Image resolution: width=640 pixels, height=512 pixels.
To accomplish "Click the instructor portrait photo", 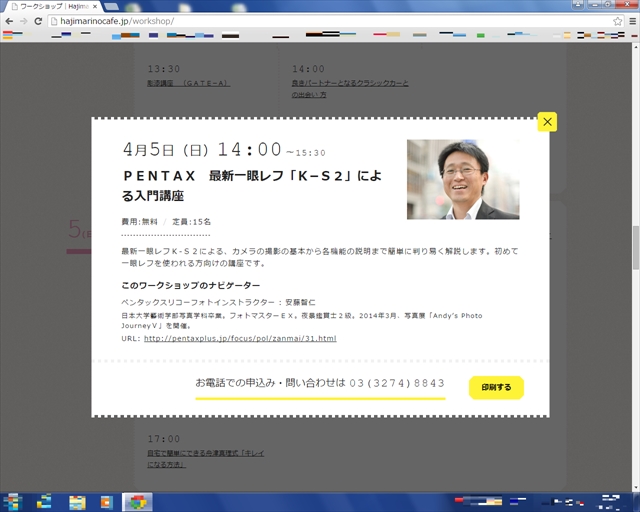I will tap(463, 180).
